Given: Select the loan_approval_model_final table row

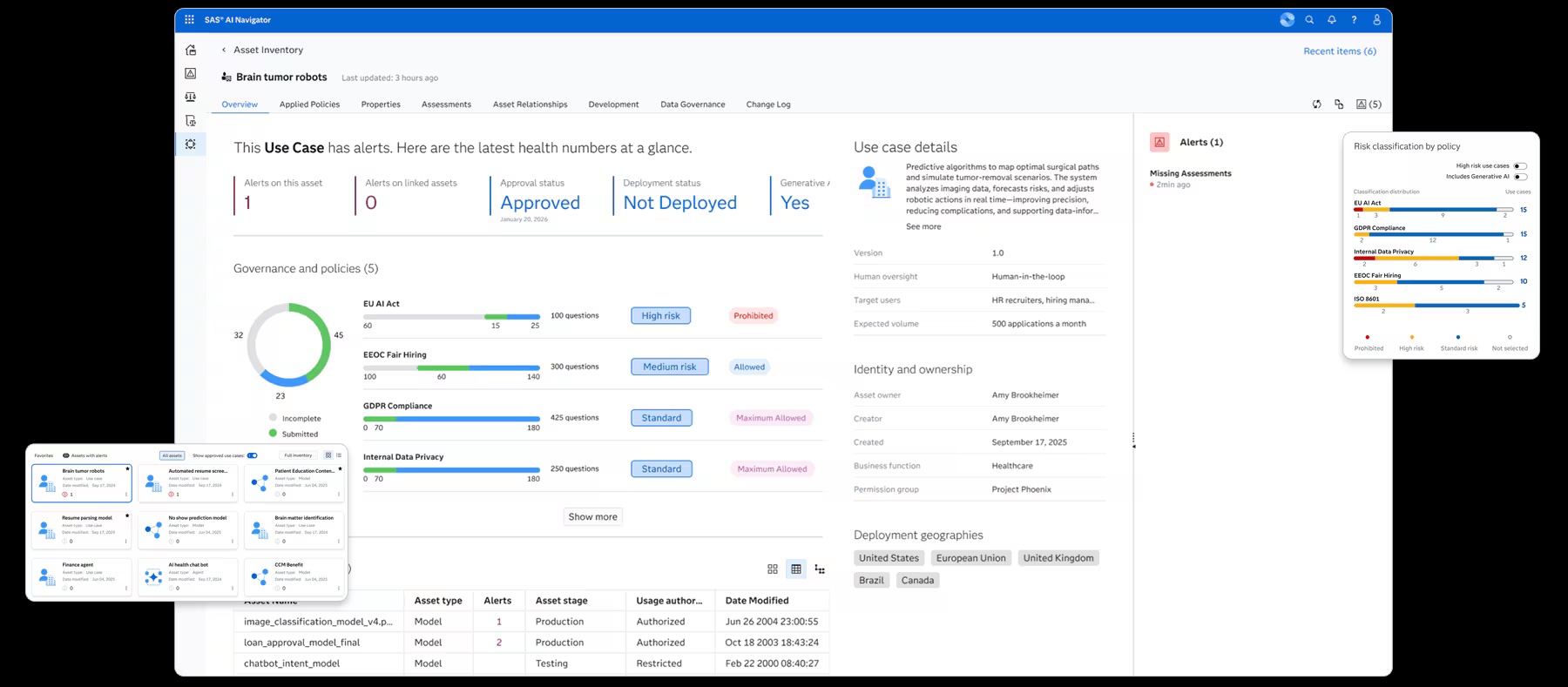Looking at the screenshot, I should [x=531, y=643].
